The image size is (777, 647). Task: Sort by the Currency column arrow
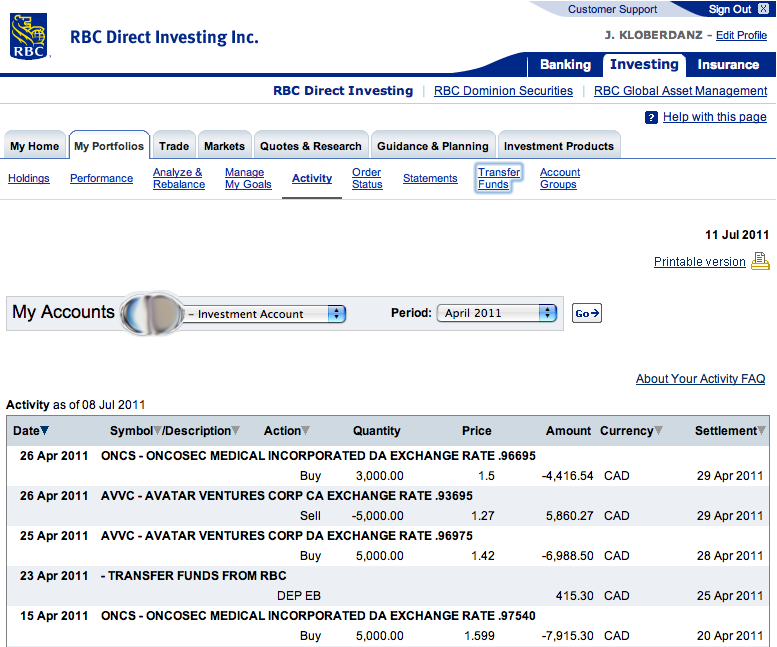click(659, 431)
